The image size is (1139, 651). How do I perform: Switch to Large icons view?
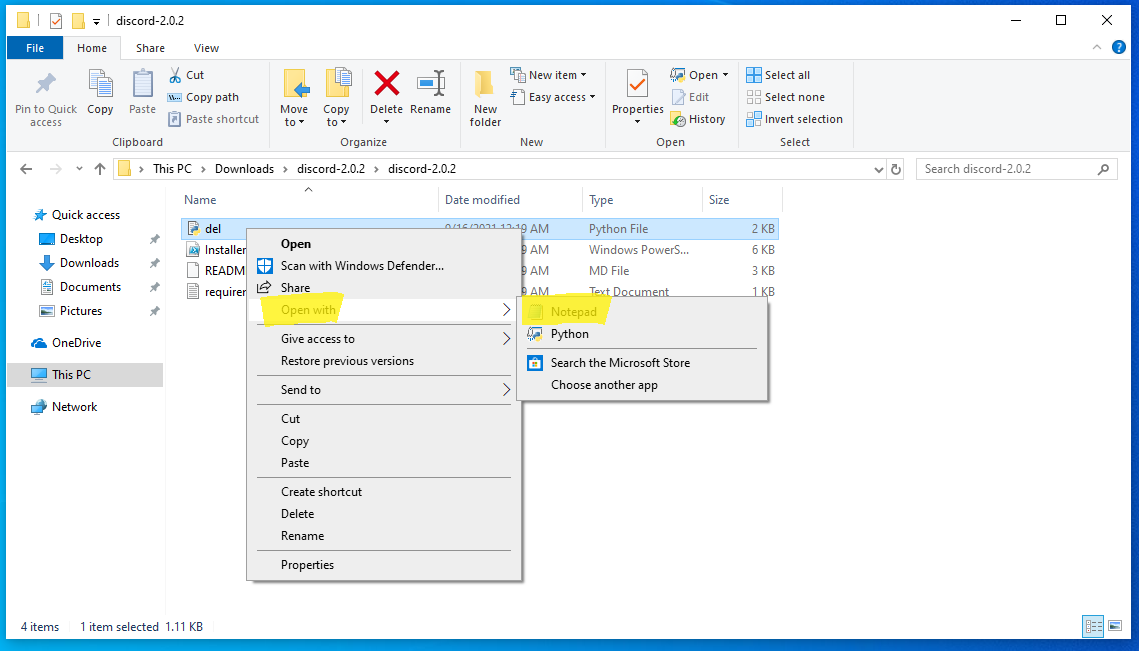(1115, 626)
